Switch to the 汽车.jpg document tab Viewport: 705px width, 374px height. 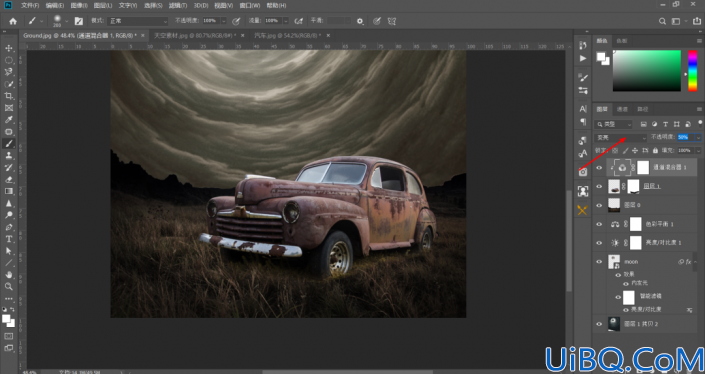pyautogui.click(x=287, y=36)
